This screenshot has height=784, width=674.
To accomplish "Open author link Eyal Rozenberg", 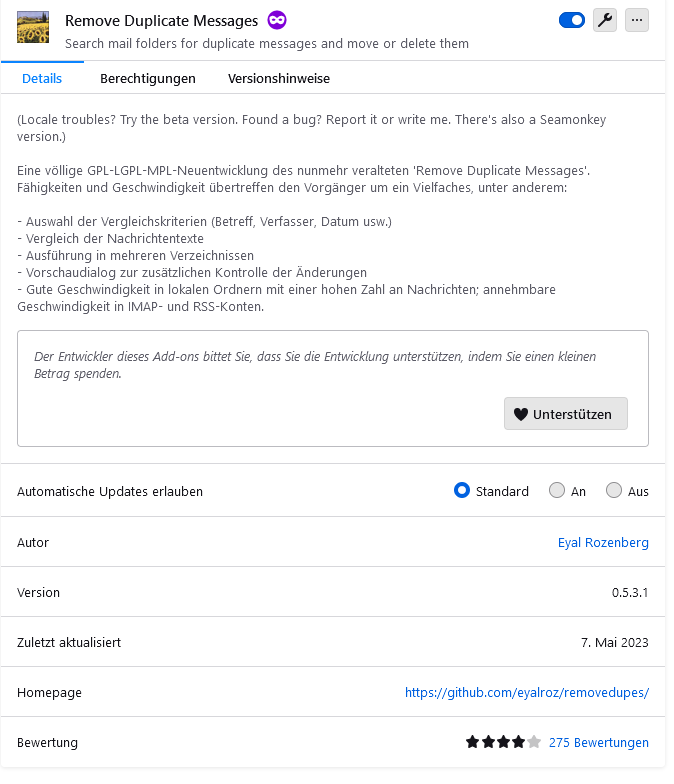I will [x=603, y=543].
